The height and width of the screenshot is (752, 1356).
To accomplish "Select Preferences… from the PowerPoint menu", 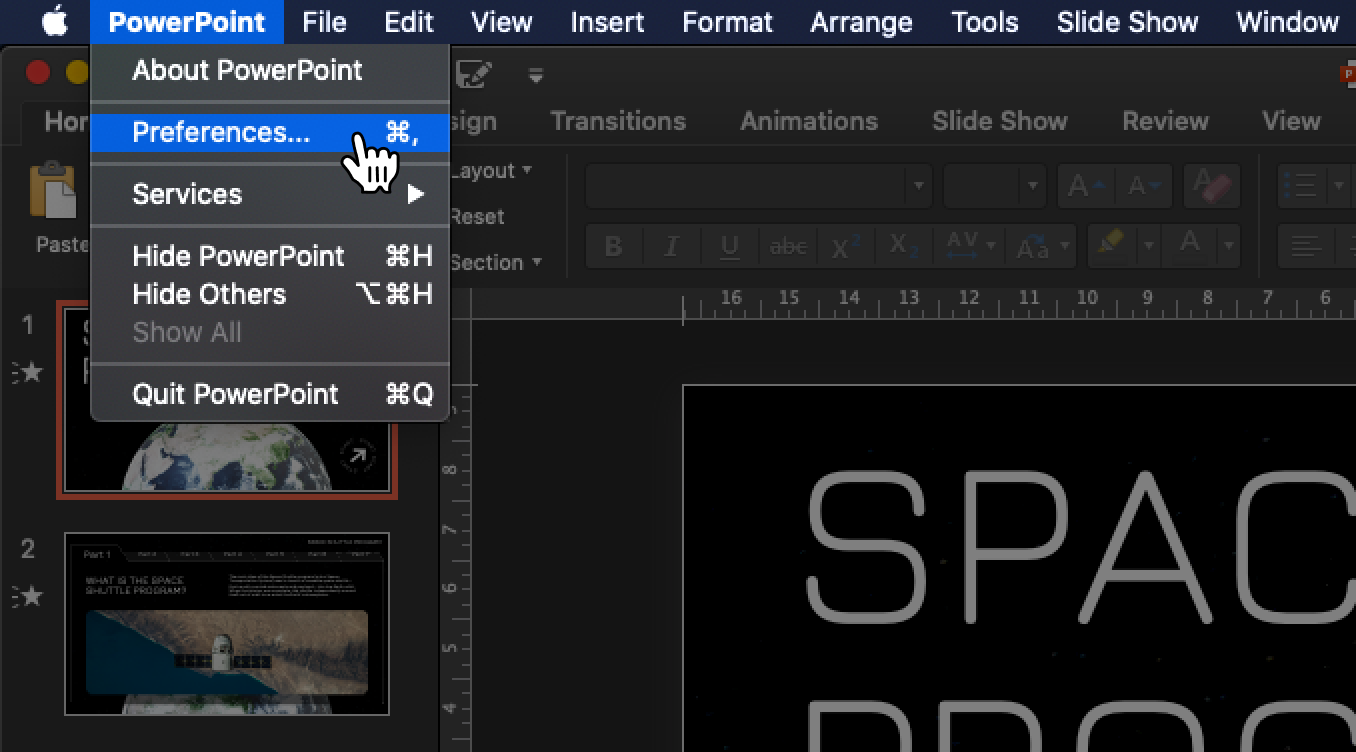I will pyautogui.click(x=270, y=132).
